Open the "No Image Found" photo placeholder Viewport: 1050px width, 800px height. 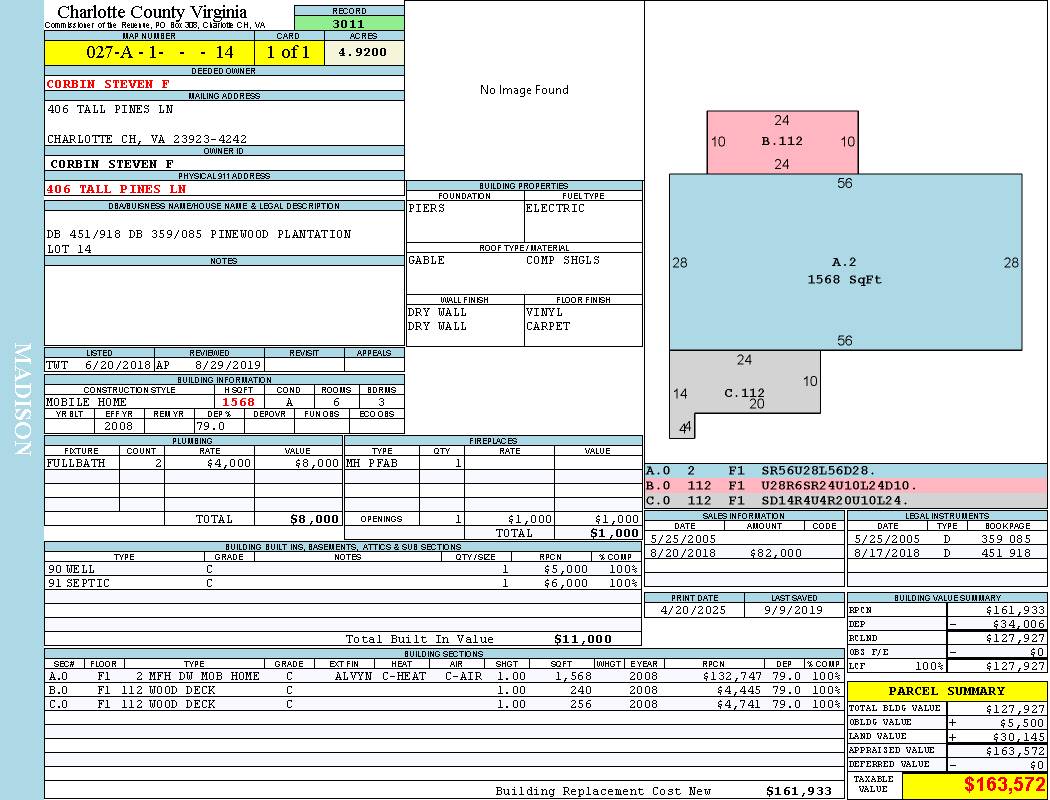pyautogui.click(x=524, y=90)
